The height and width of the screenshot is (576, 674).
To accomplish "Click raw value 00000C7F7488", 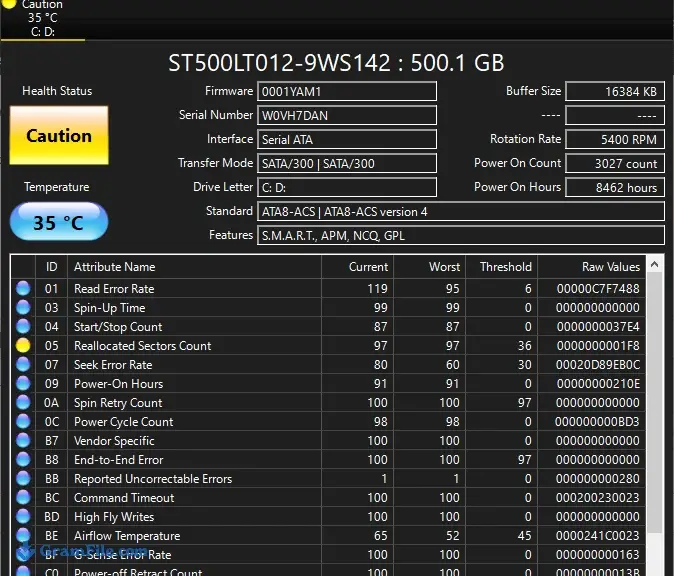I will [598, 289].
